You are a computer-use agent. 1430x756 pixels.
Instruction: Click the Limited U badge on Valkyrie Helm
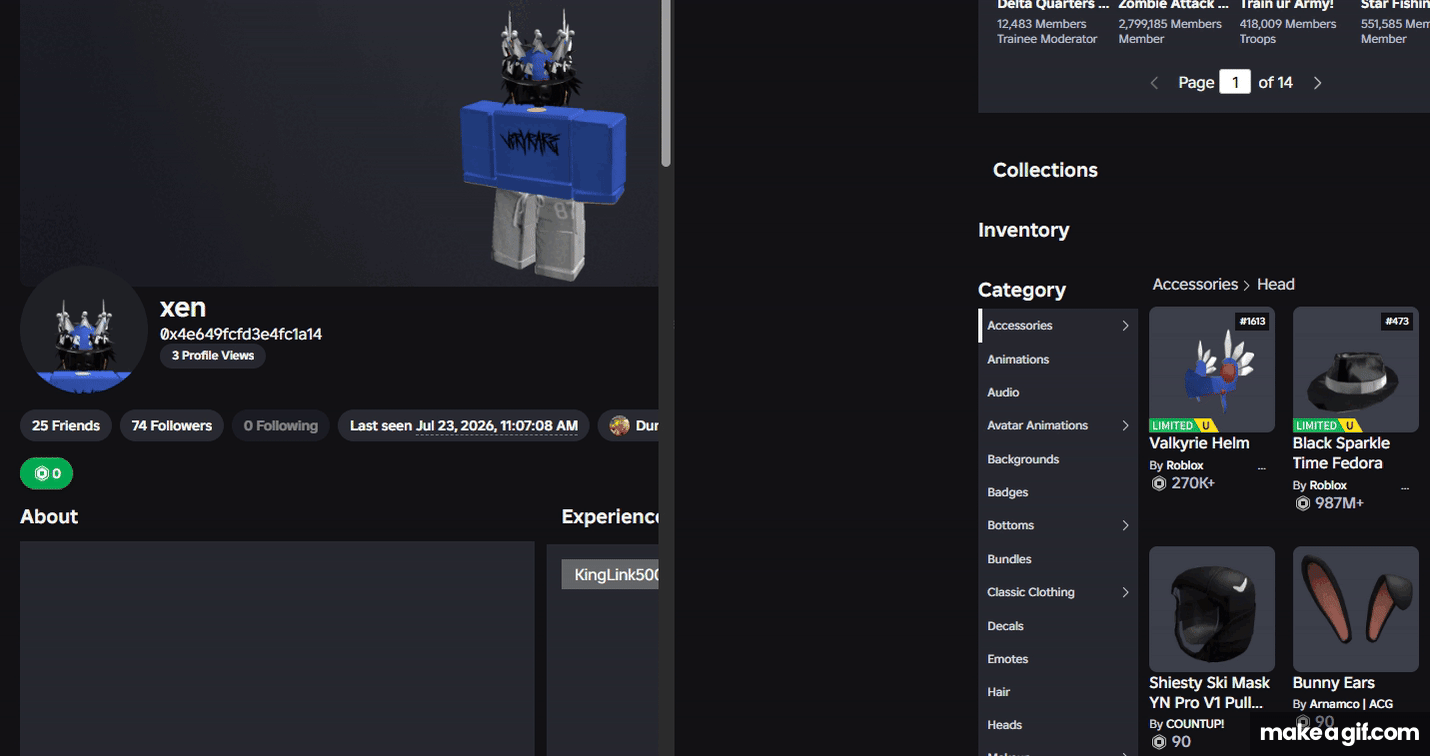click(1183, 425)
